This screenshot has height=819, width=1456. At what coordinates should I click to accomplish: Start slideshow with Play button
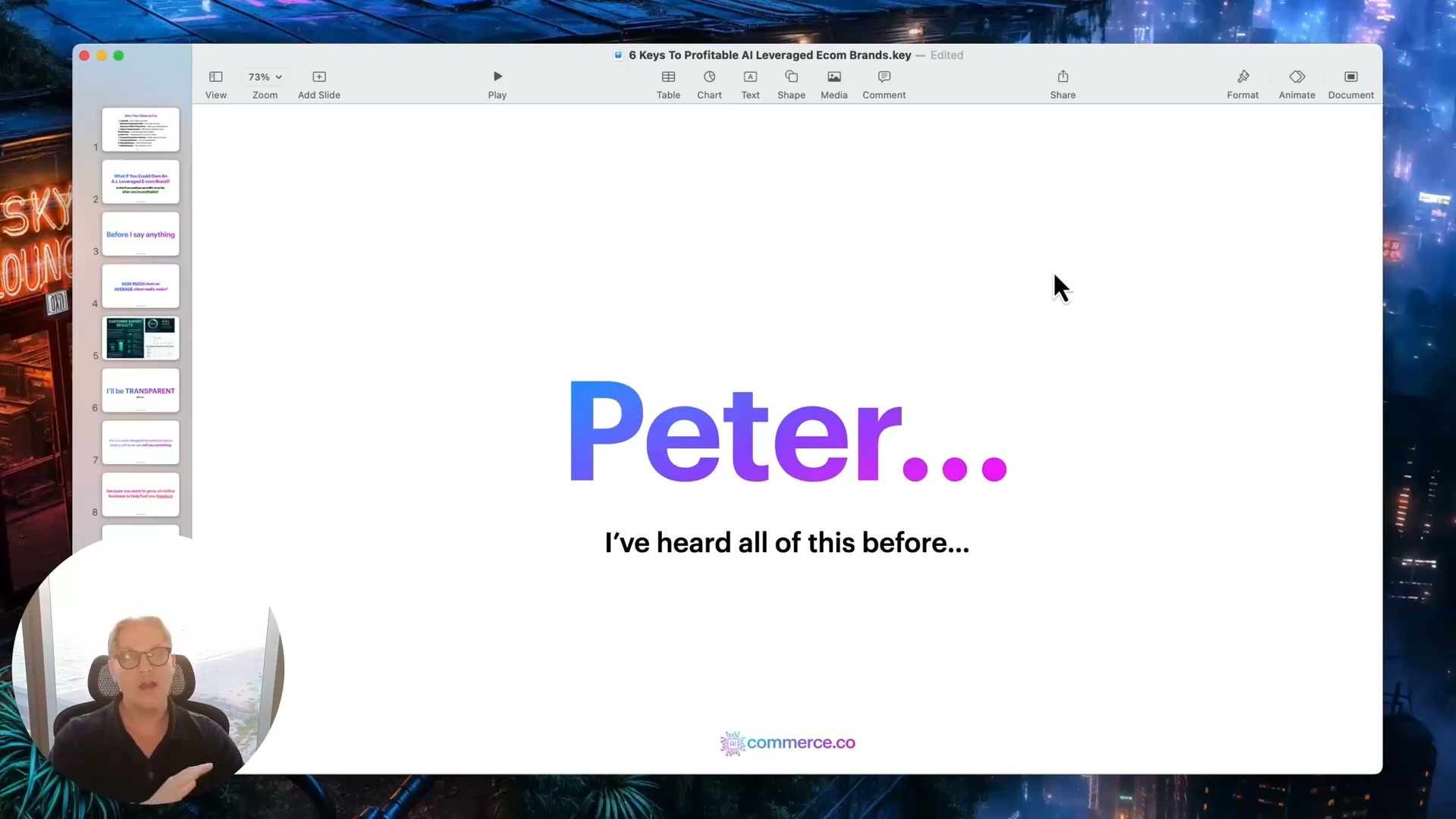point(497,77)
